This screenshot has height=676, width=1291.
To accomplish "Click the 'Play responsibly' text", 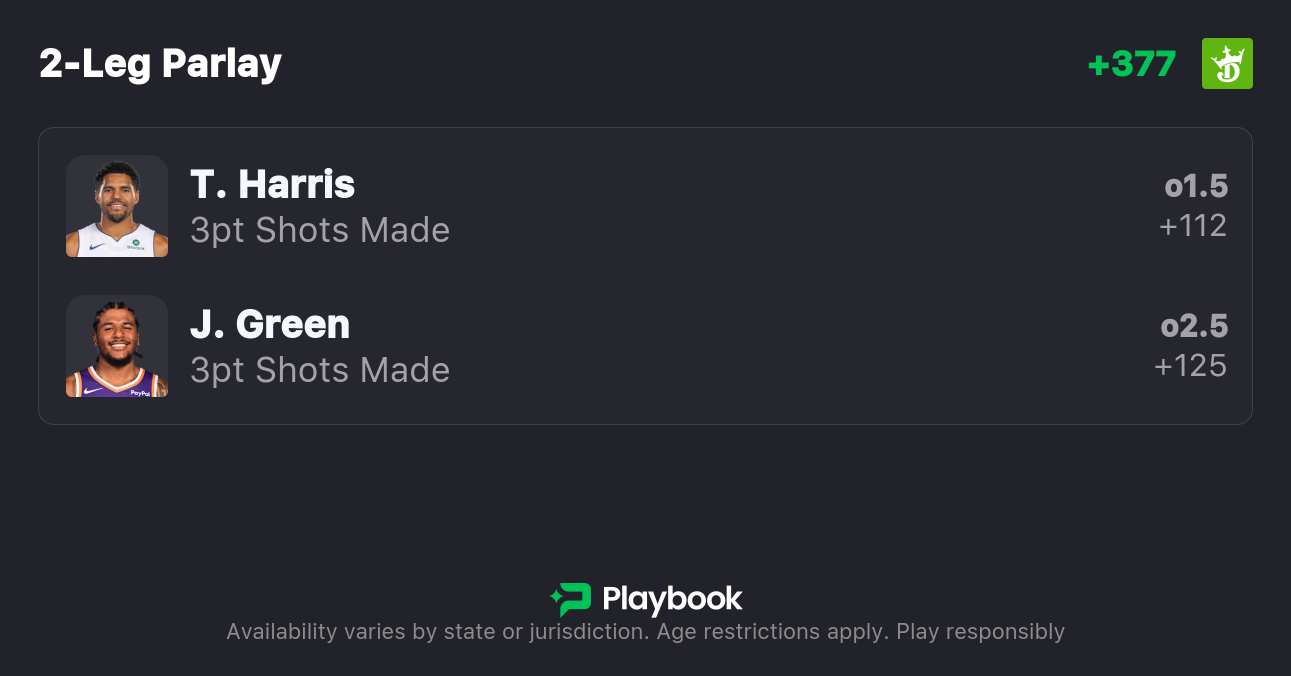I will 980,632.
